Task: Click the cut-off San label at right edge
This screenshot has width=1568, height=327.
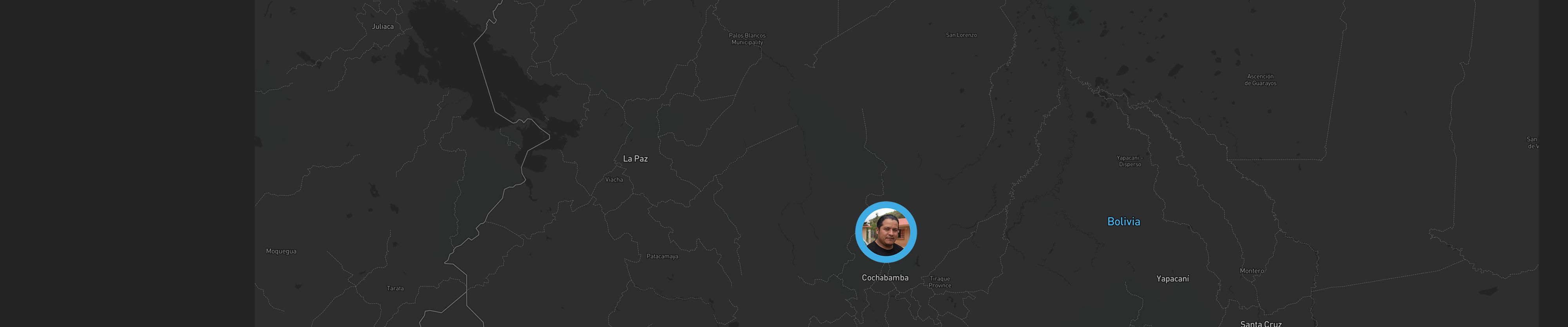Action: point(1532,143)
